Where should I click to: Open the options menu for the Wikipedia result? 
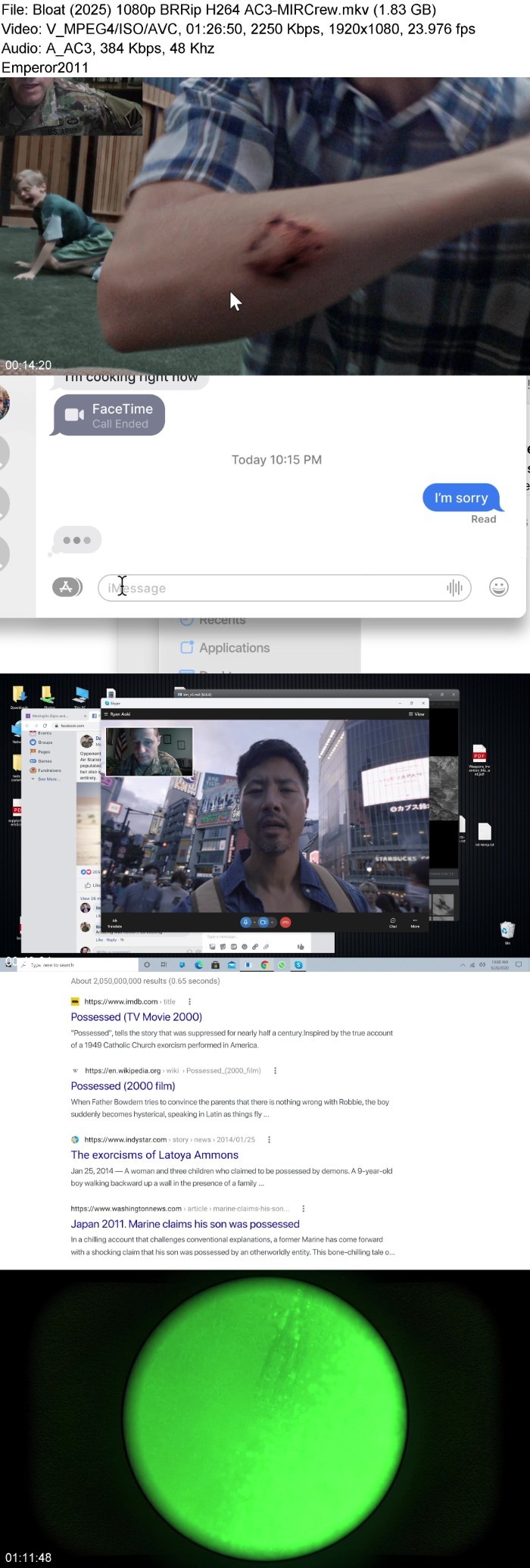[275, 1070]
